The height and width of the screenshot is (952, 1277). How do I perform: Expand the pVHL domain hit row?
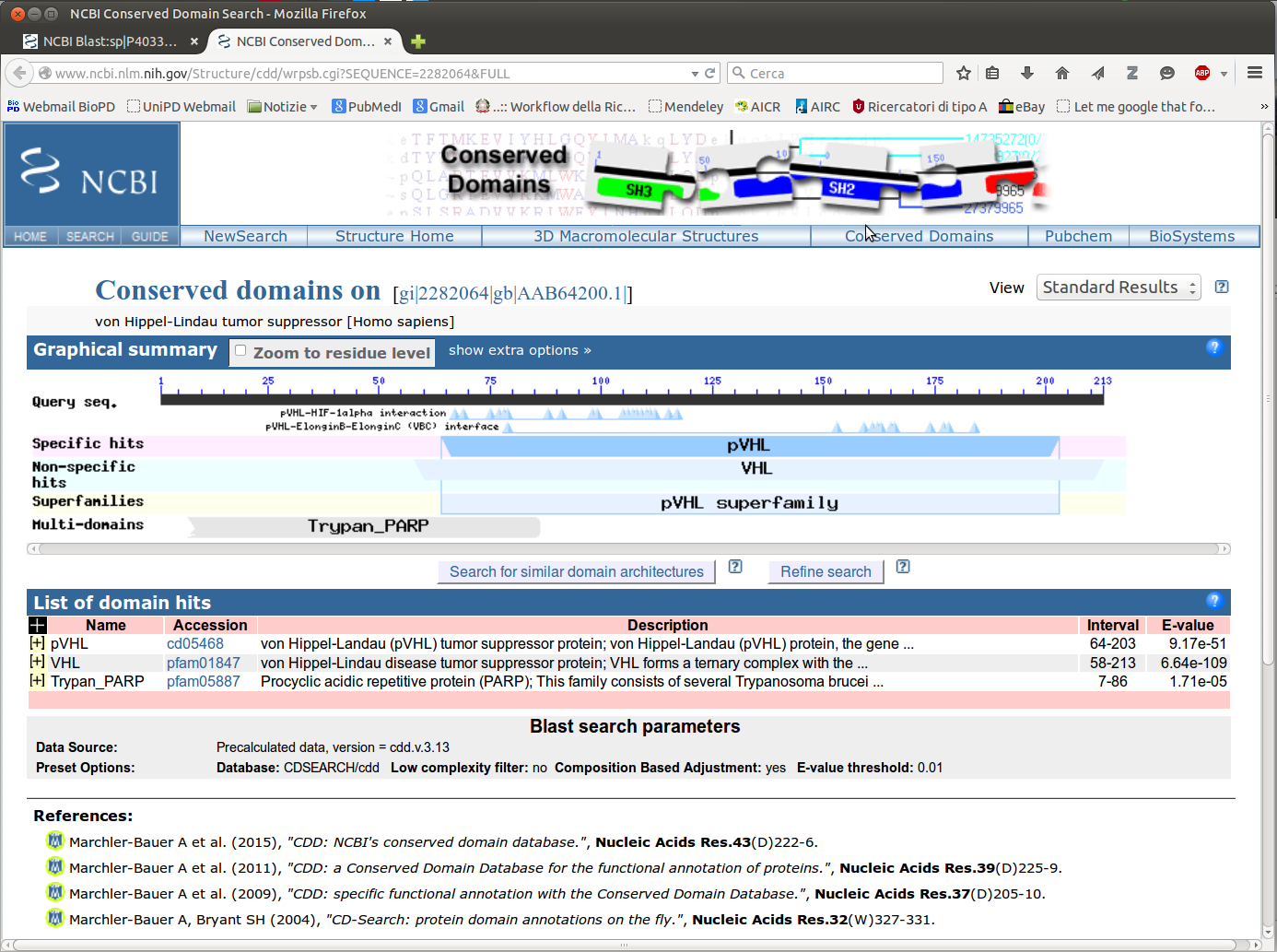[x=37, y=642]
